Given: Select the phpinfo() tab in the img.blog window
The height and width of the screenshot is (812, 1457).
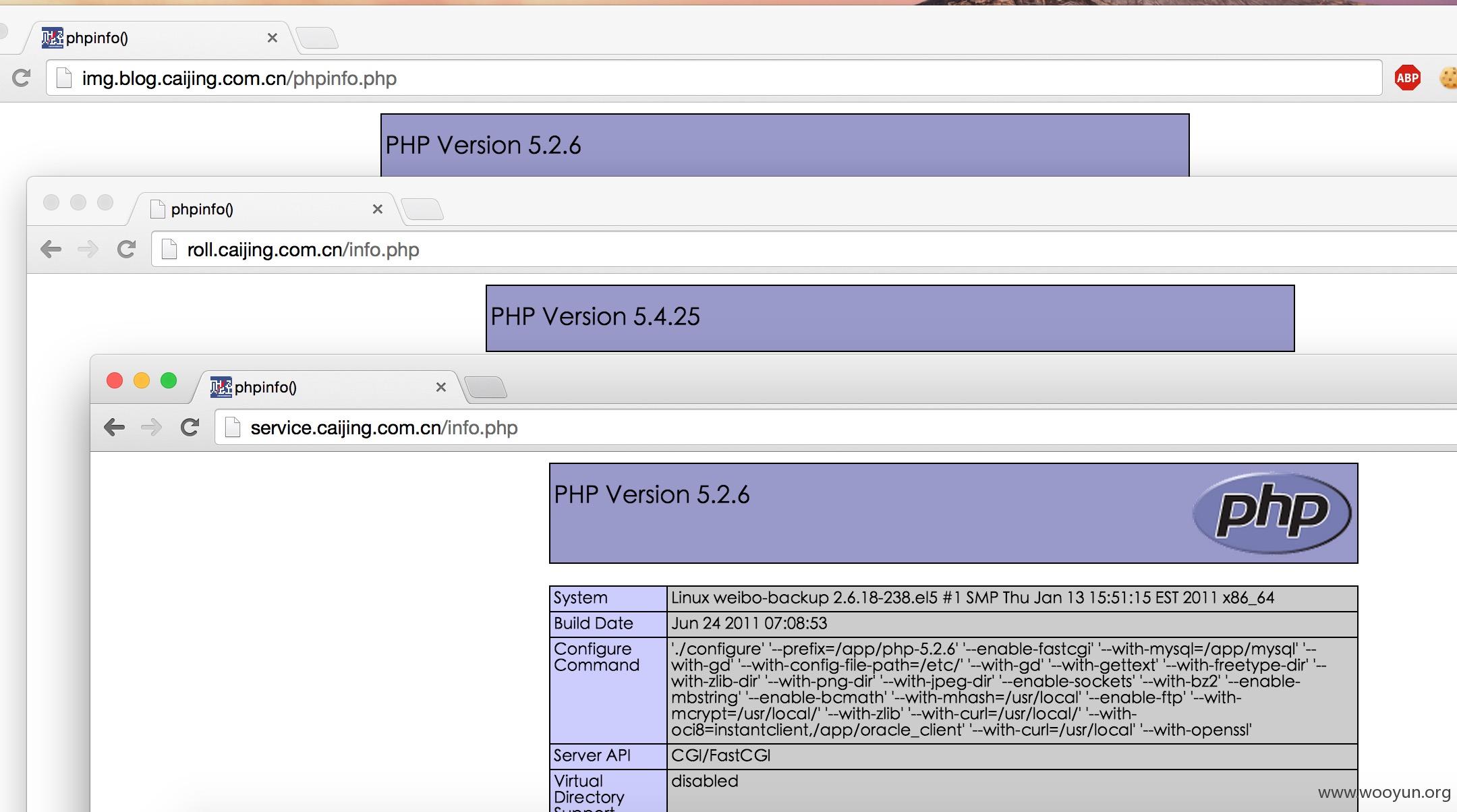Looking at the screenshot, I should click(161, 38).
